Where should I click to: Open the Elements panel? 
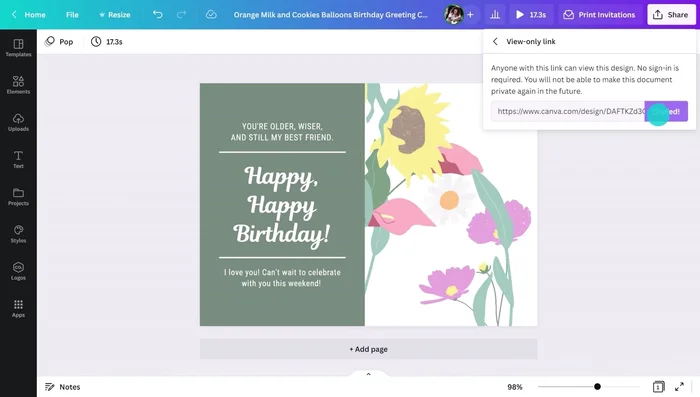pyautogui.click(x=18, y=85)
